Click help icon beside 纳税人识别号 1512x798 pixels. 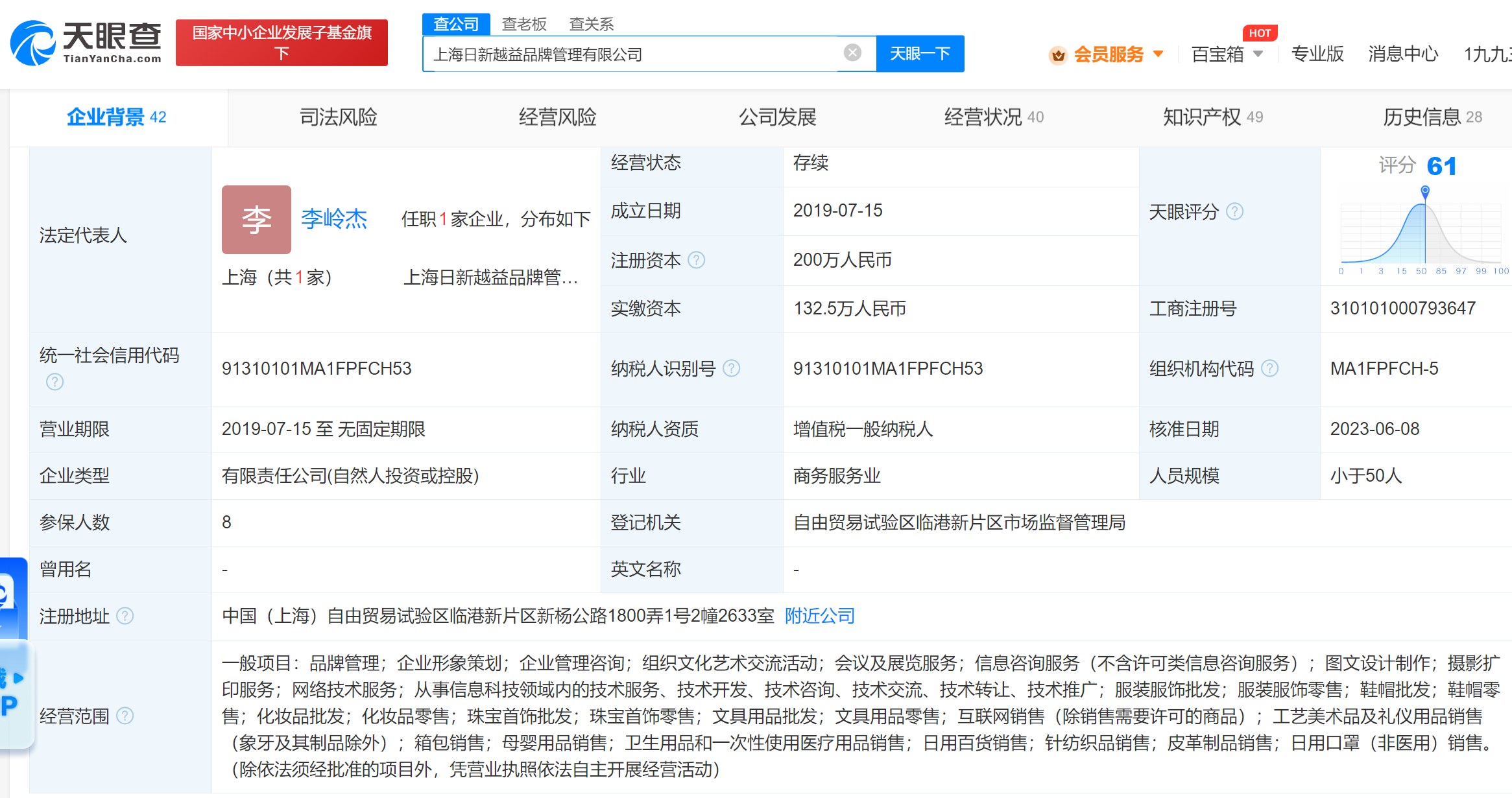731,368
